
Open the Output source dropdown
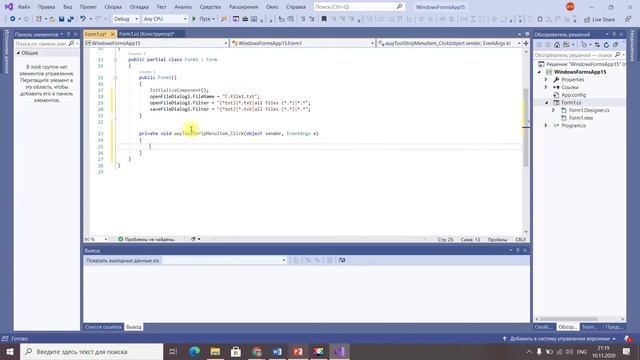click(x=224, y=260)
